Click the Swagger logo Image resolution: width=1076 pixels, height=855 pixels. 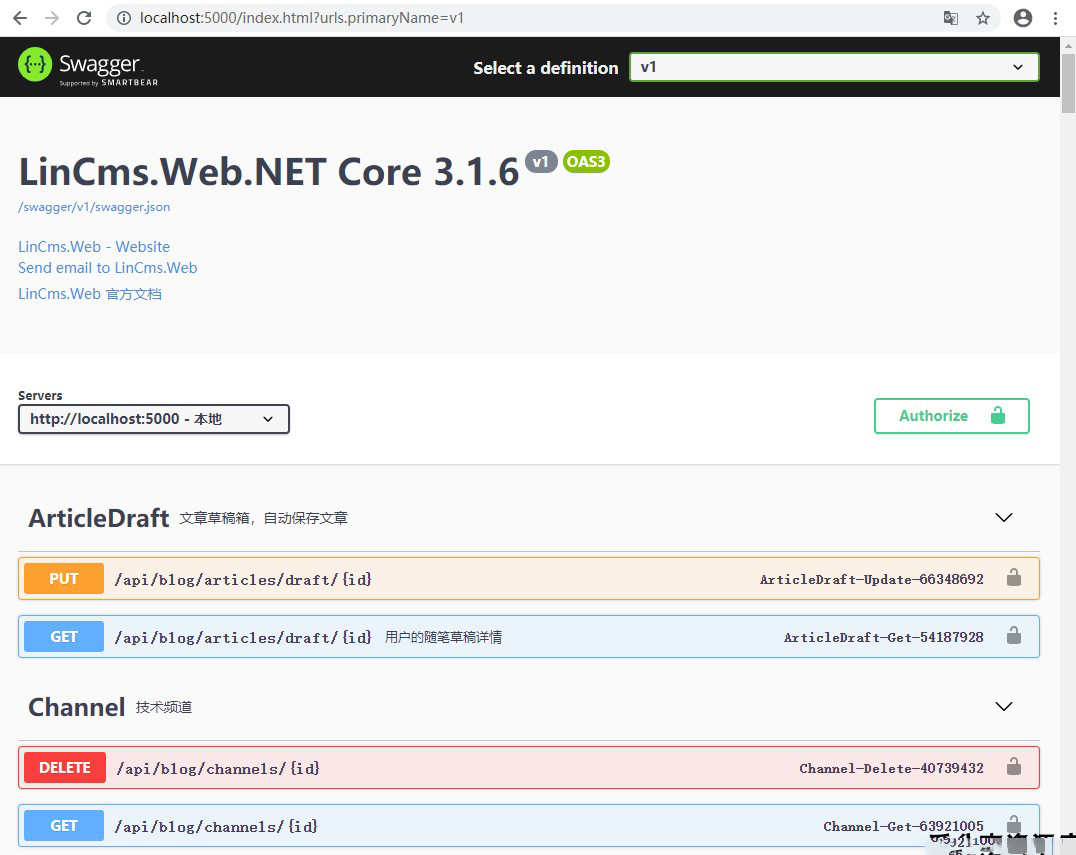tap(88, 67)
